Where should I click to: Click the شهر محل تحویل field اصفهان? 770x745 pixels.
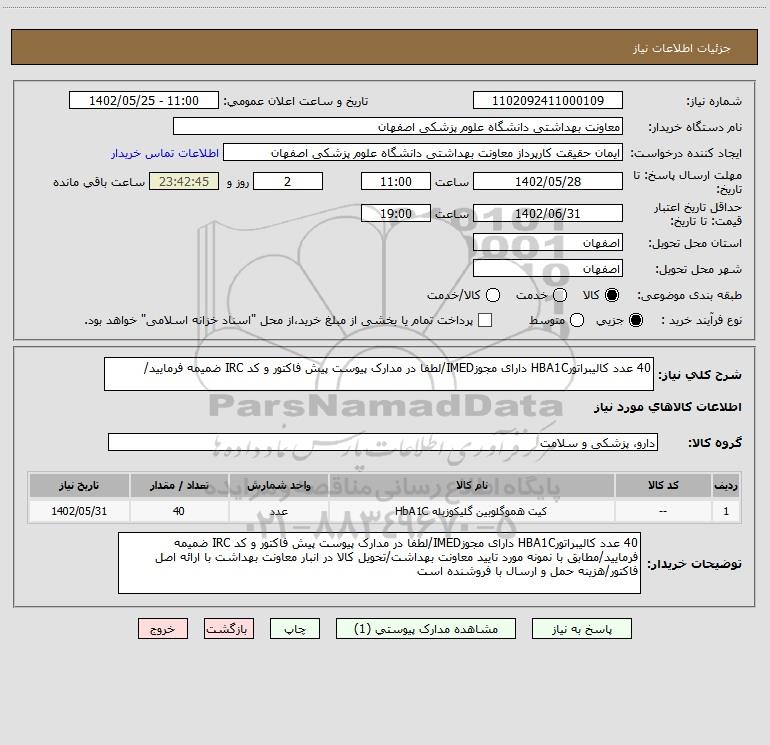pyautogui.click(x=548, y=269)
